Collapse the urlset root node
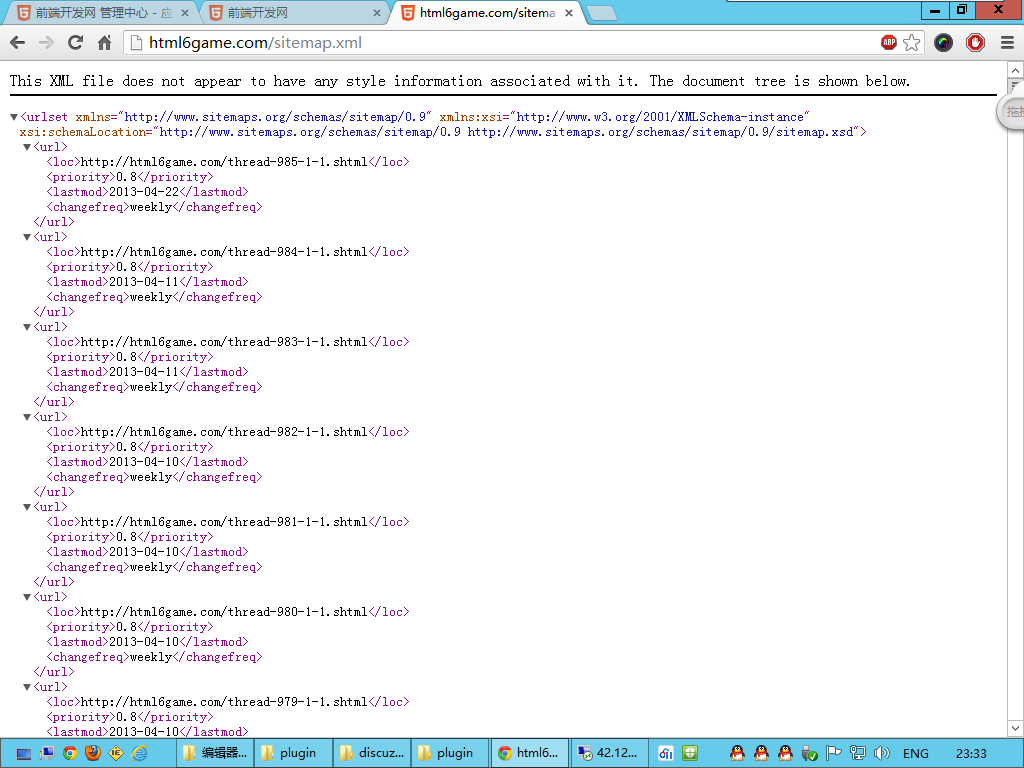This screenshot has width=1024, height=768. point(14,118)
